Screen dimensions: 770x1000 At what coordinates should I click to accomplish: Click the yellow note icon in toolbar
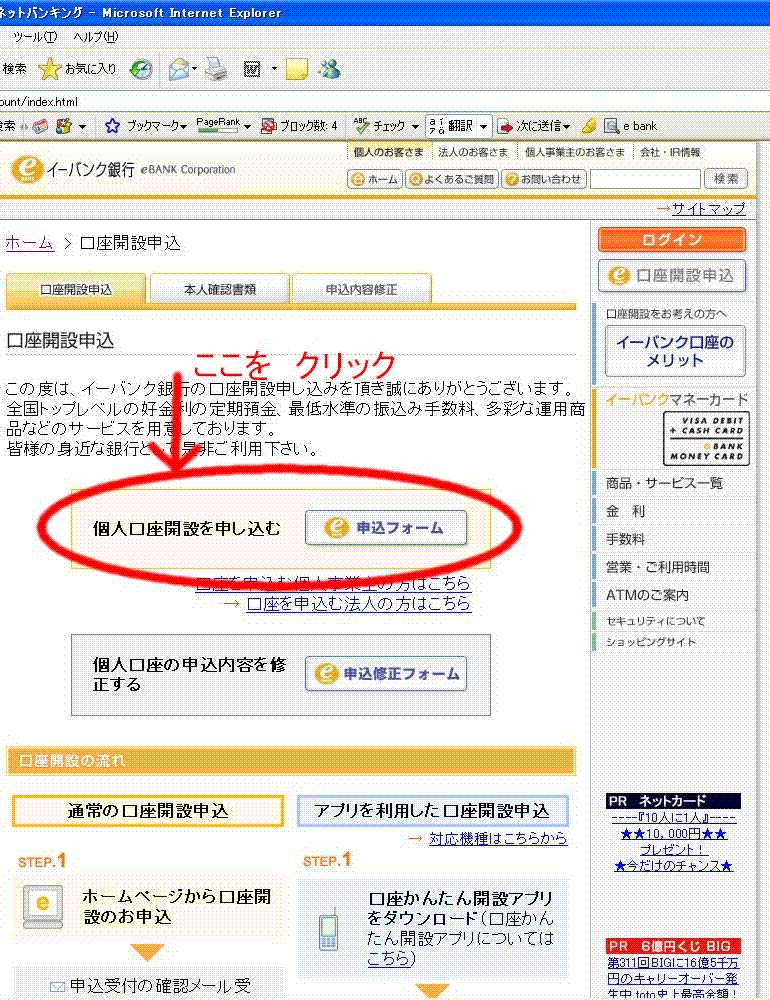pyautogui.click(x=297, y=69)
